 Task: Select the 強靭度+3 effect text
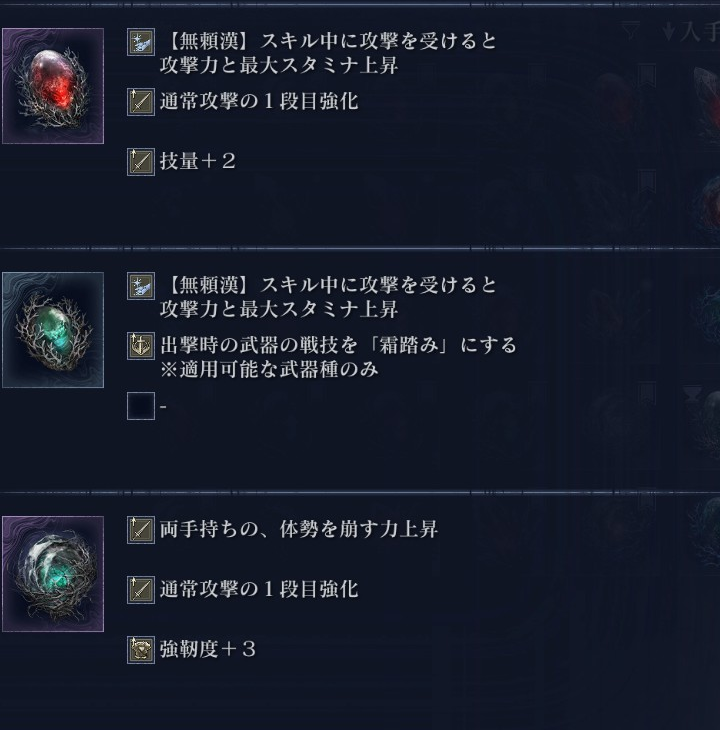click(x=208, y=649)
